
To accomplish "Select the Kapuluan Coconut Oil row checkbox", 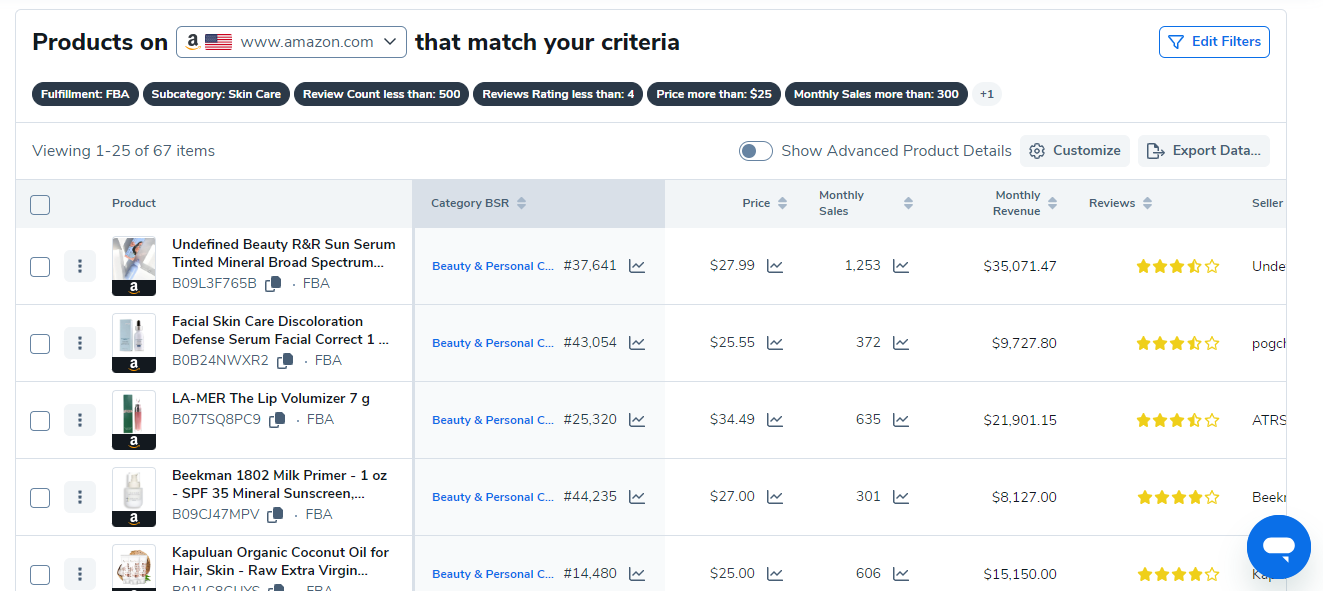I will tap(40, 575).
